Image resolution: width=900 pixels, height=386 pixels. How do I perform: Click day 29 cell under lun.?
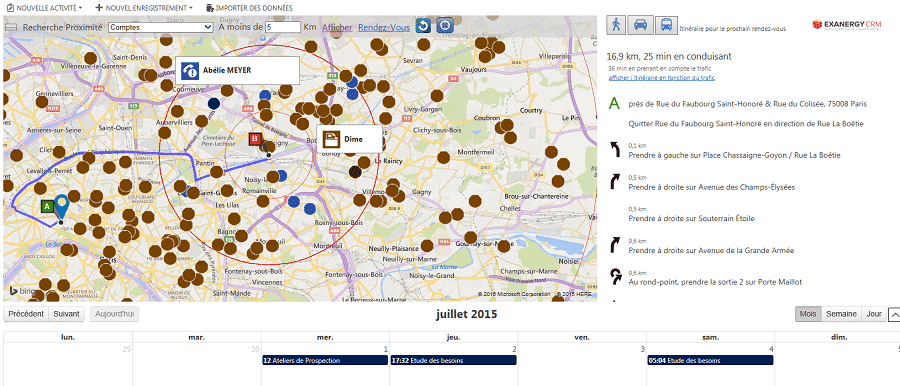point(68,364)
